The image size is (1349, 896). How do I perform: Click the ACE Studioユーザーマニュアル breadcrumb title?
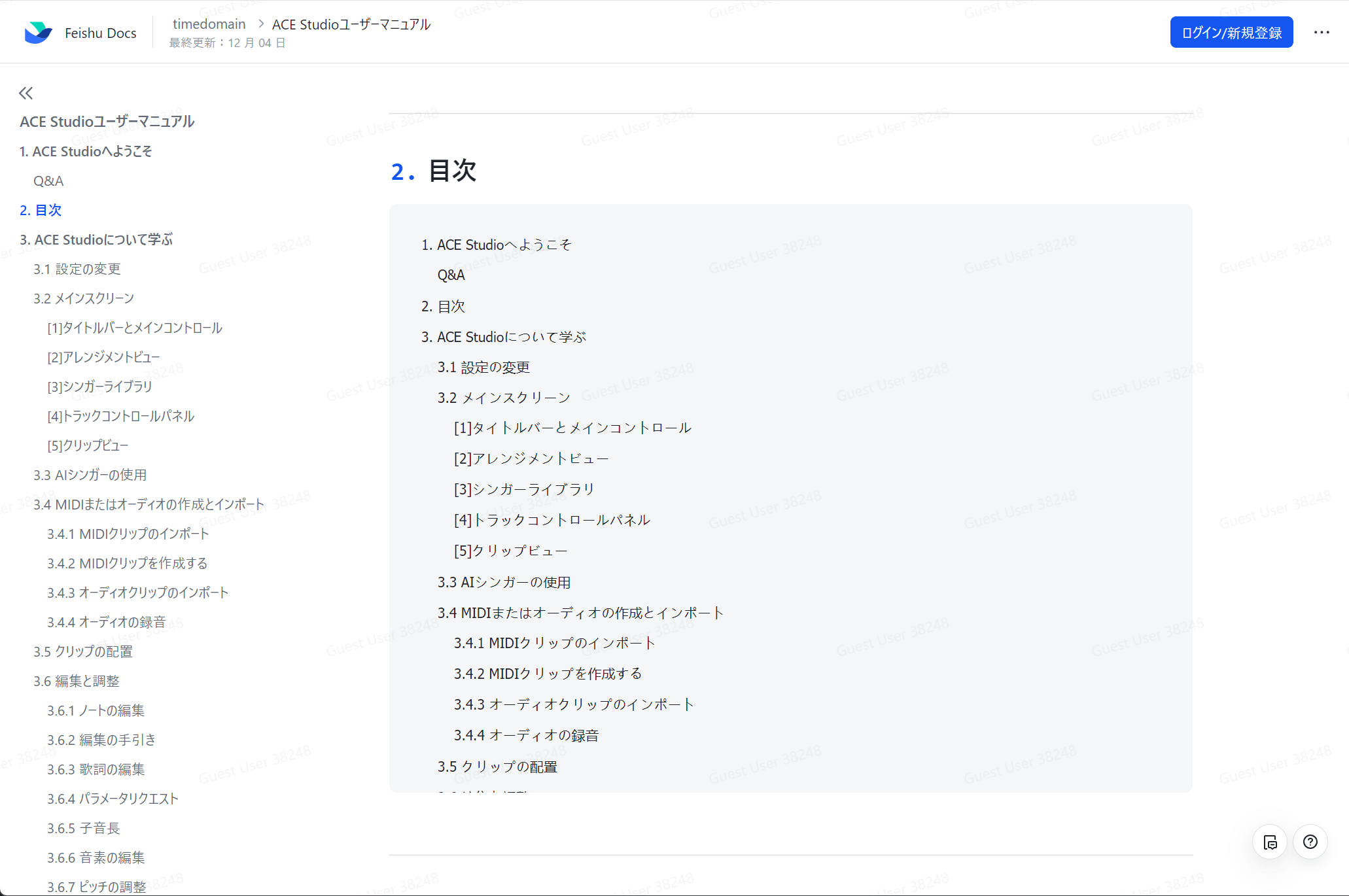click(351, 24)
